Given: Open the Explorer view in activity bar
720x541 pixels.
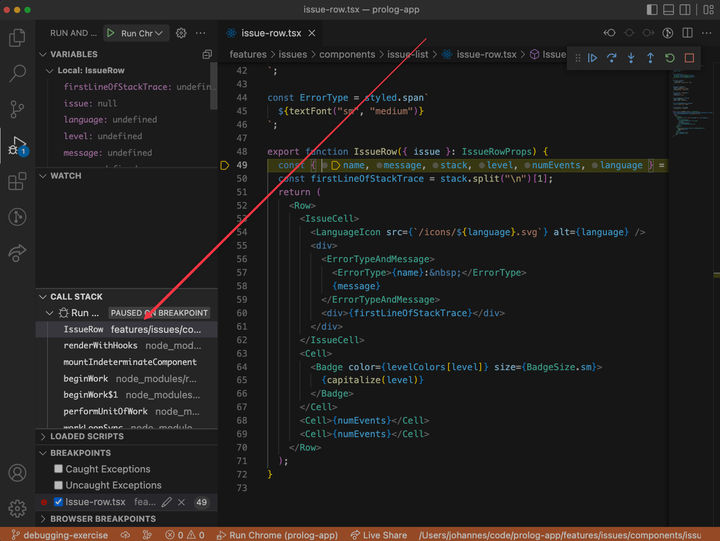Looking at the screenshot, I should tap(17, 38).
